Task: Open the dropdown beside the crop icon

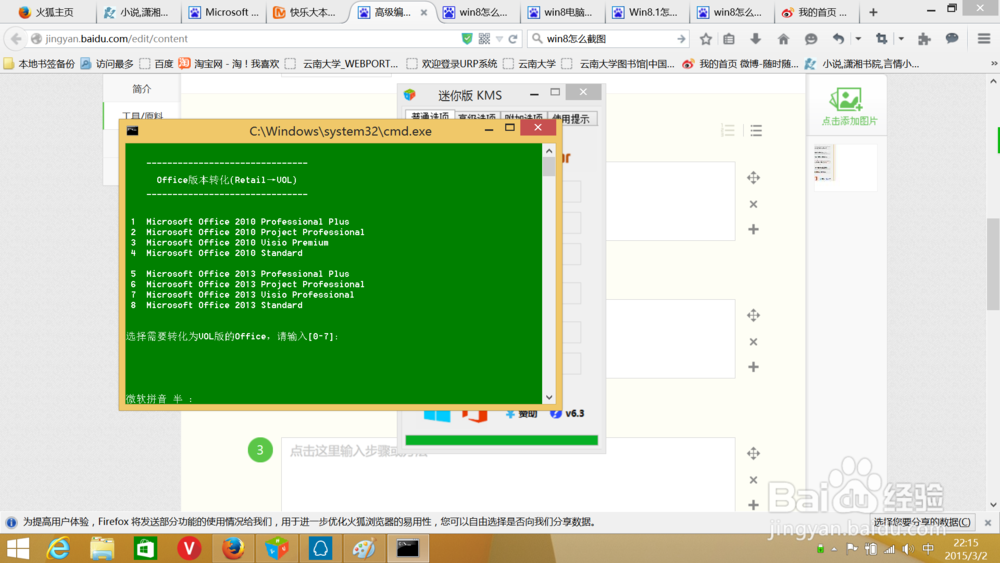Action: pyautogui.click(x=901, y=39)
